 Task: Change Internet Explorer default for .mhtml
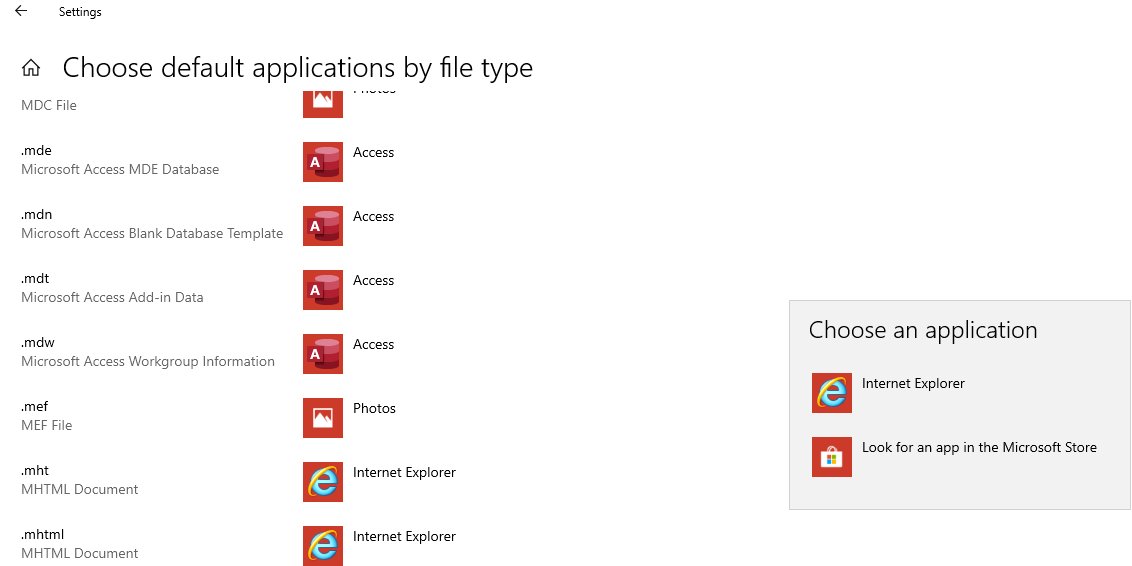[404, 536]
